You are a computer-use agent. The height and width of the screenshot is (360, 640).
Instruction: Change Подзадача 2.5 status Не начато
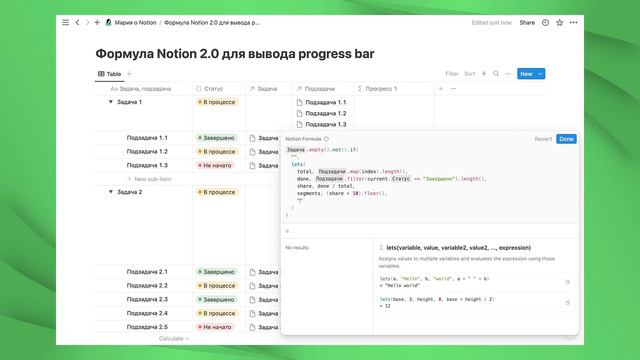[x=215, y=327]
